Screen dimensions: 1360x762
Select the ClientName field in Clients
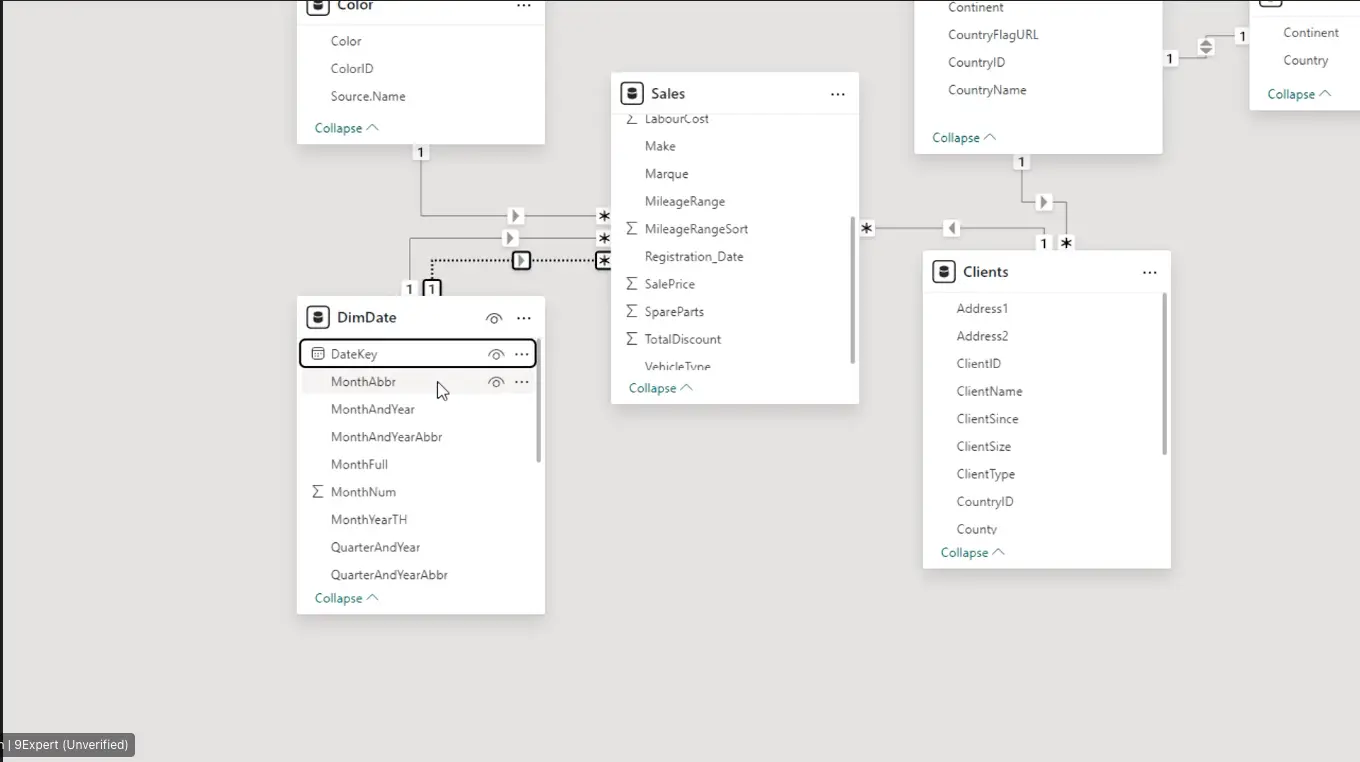[988, 391]
